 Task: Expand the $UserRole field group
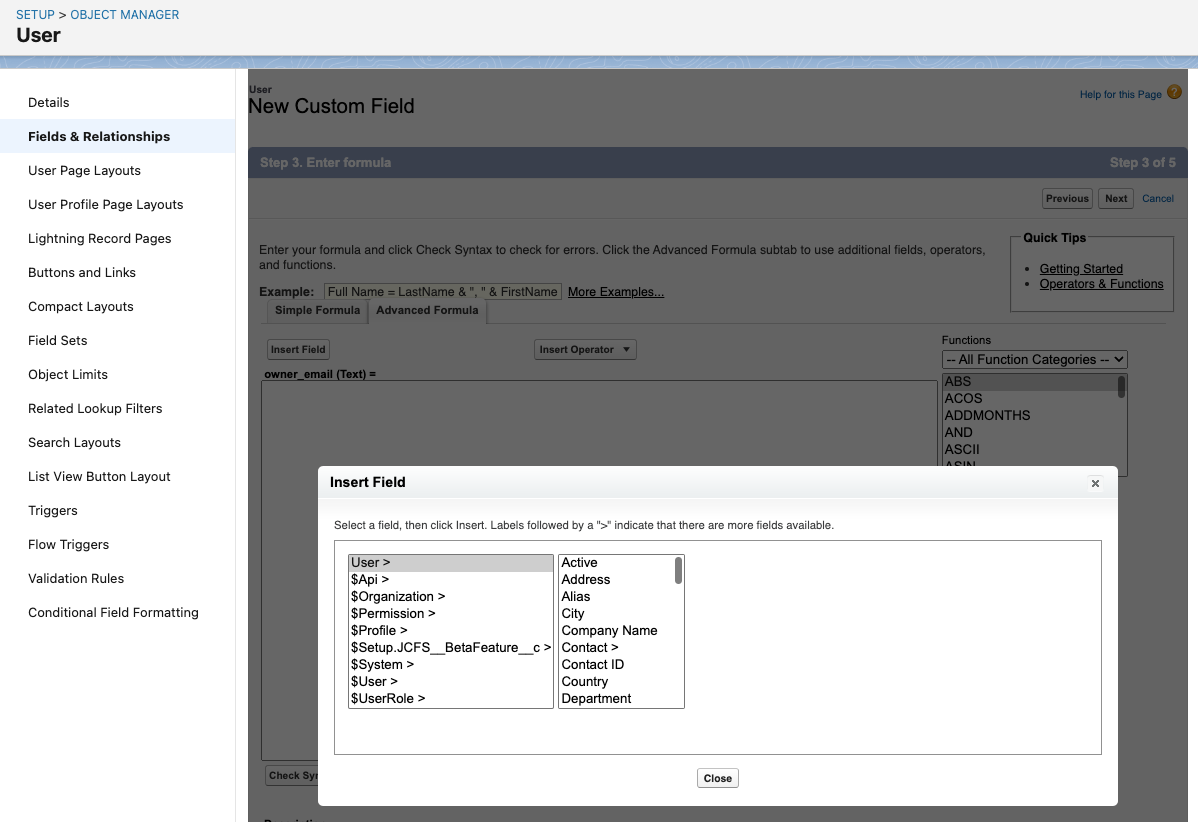(x=388, y=698)
